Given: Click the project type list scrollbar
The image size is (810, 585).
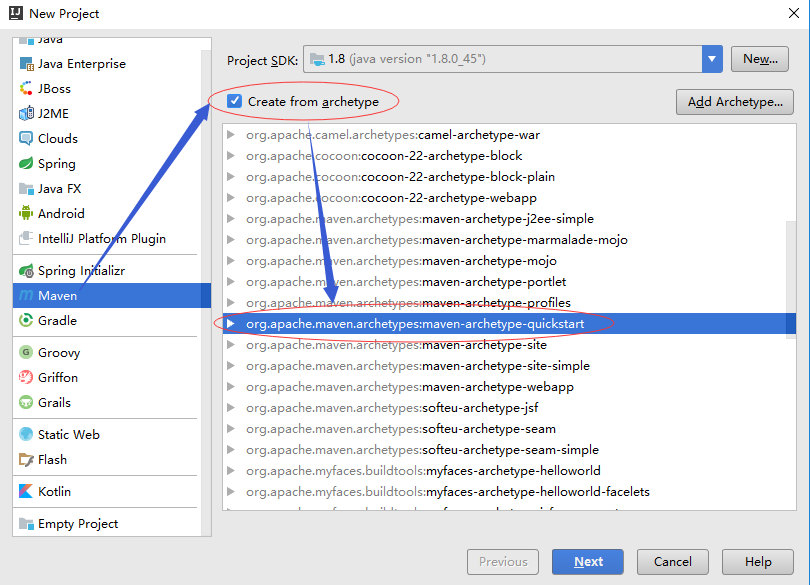Looking at the screenshot, I should point(206,292).
